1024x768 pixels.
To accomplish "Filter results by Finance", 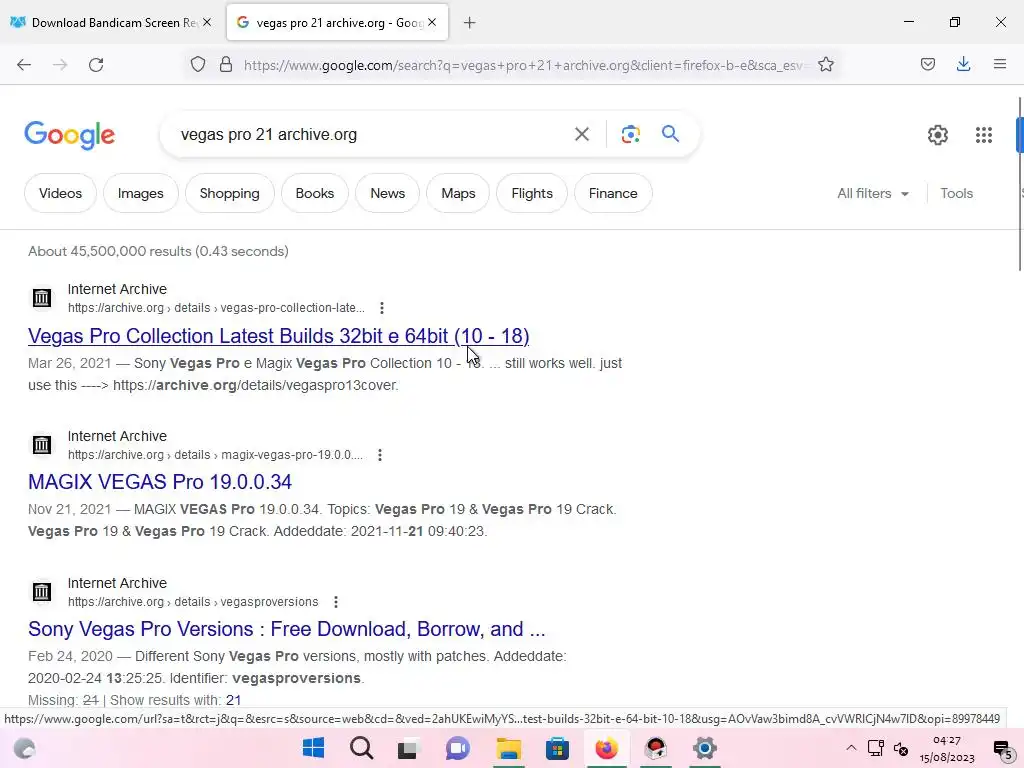I will click(x=613, y=193).
